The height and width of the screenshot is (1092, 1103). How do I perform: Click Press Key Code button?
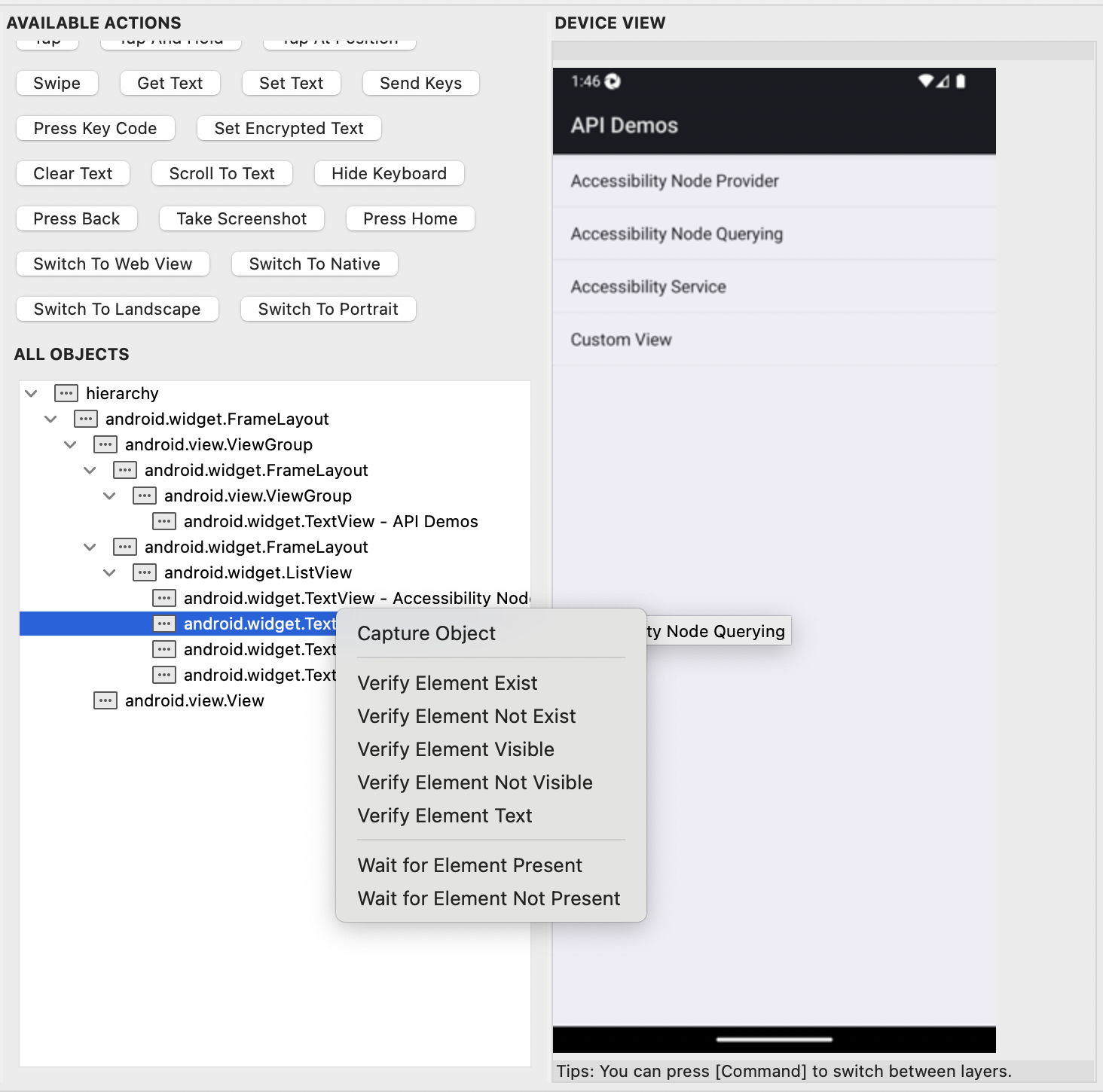pyautogui.click(x=96, y=128)
